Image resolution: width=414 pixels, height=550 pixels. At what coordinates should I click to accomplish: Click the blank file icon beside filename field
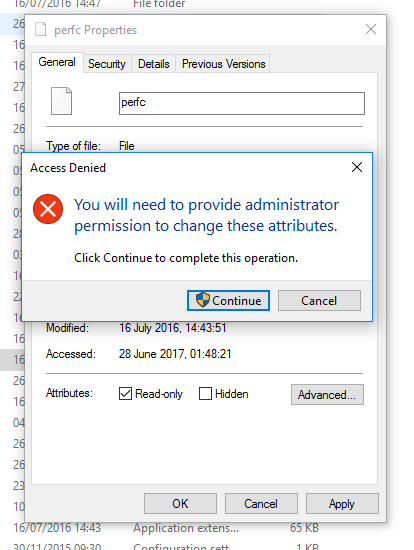[x=61, y=101]
